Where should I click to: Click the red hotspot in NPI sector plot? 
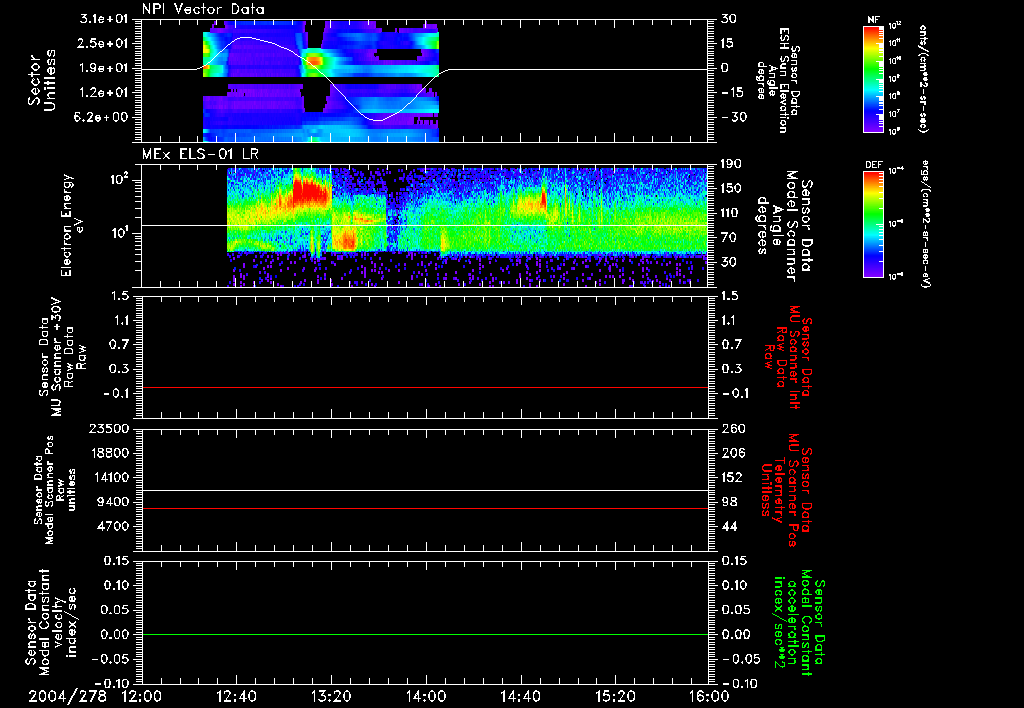tap(314, 61)
